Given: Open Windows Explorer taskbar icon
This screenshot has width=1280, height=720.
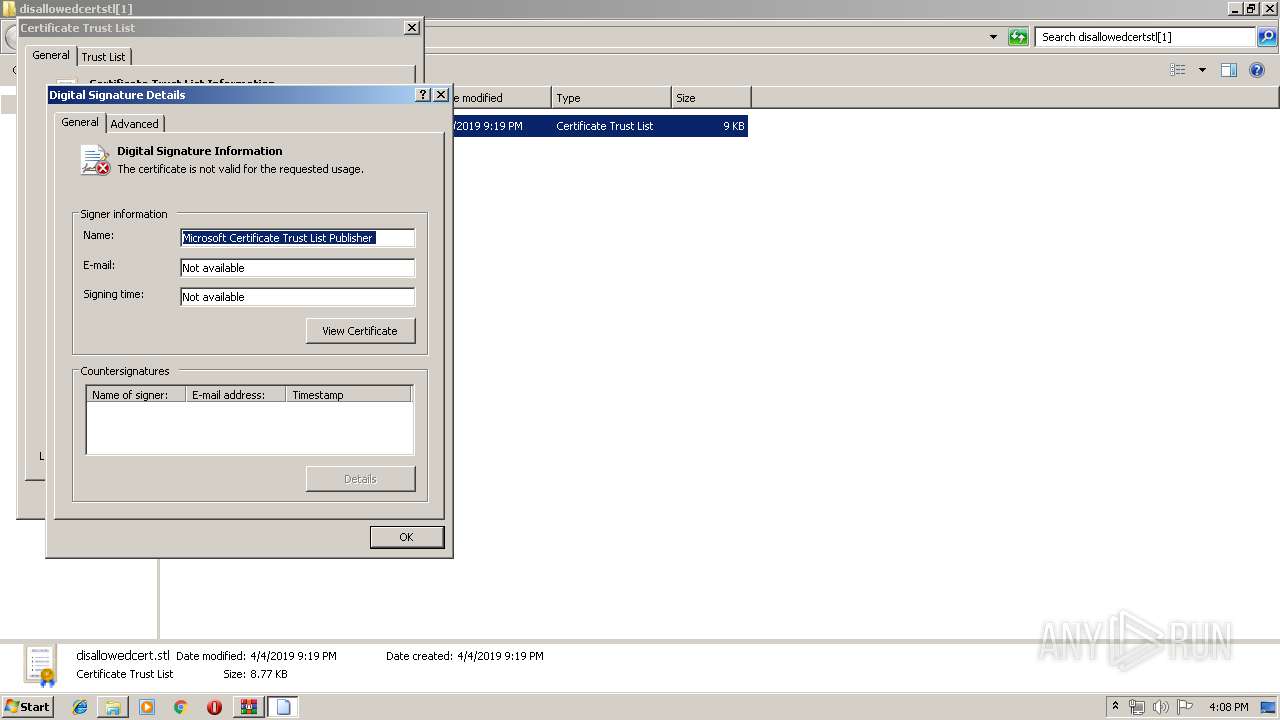Looking at the screenshot, I should (113, 707).
